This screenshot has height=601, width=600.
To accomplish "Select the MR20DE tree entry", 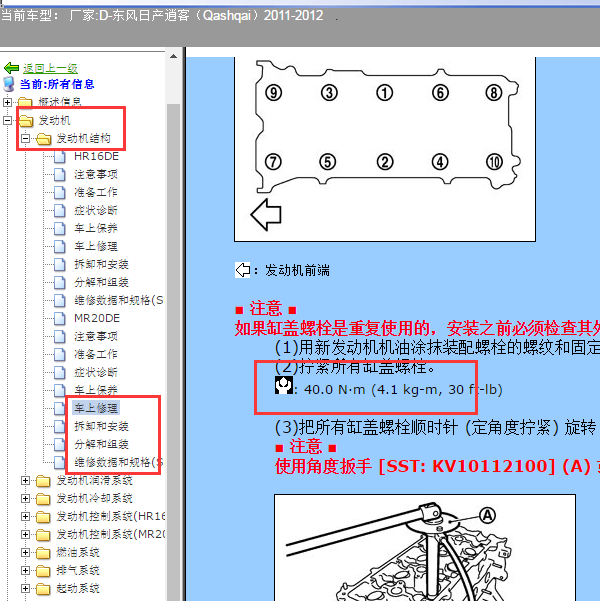I will (97, 318).
